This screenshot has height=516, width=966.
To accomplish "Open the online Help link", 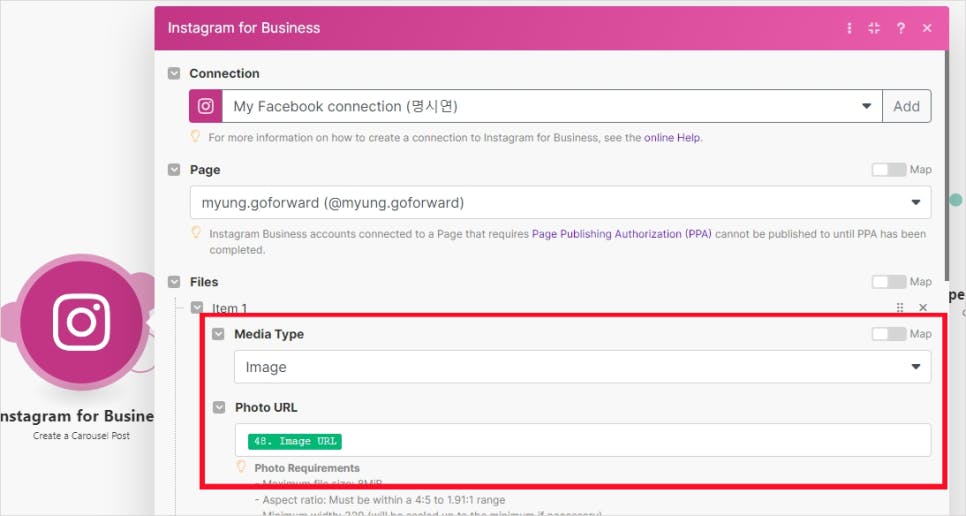I will click(672, 138).
